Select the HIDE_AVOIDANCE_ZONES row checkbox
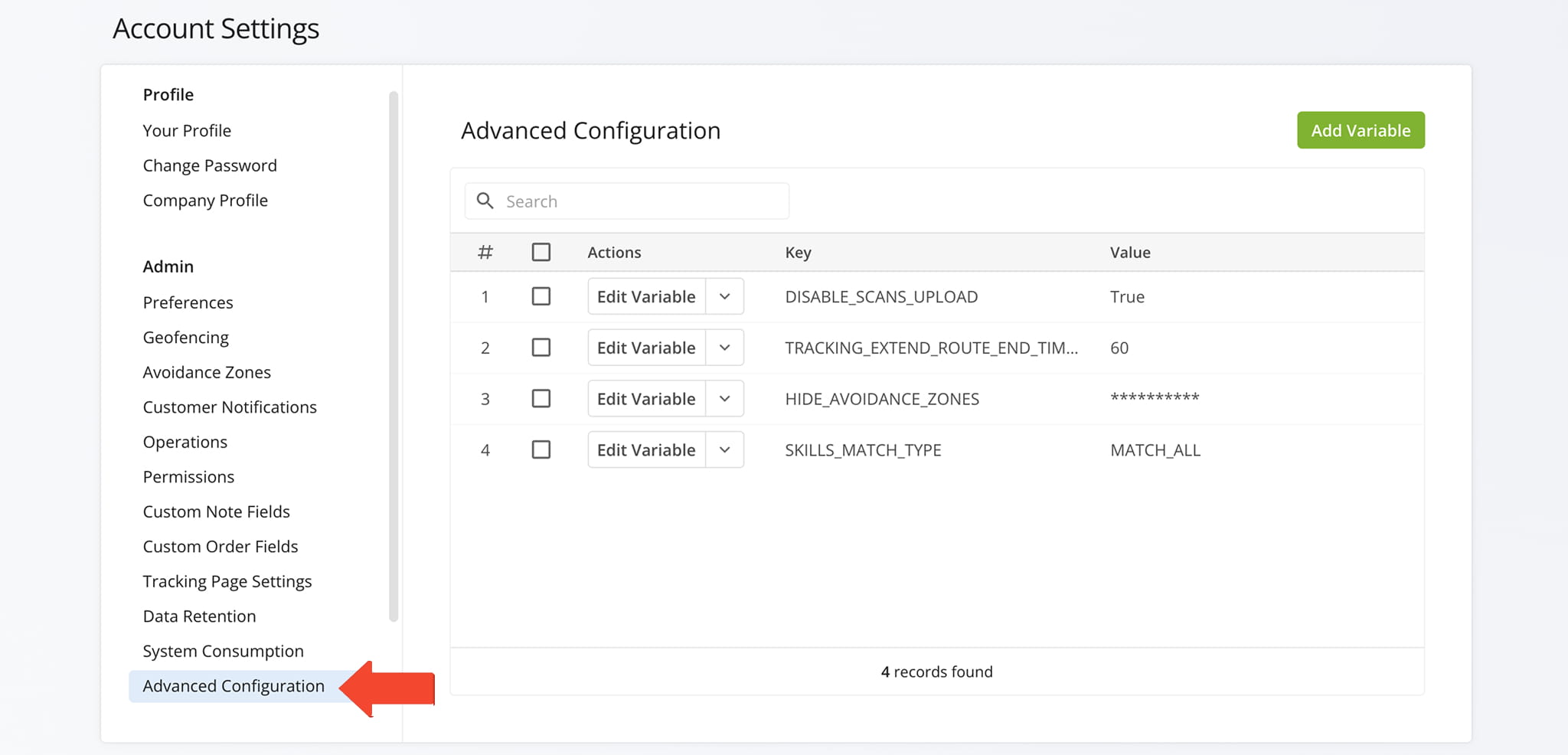The image size is (1568, 755). pyautogui.click(x=541, y=398)
